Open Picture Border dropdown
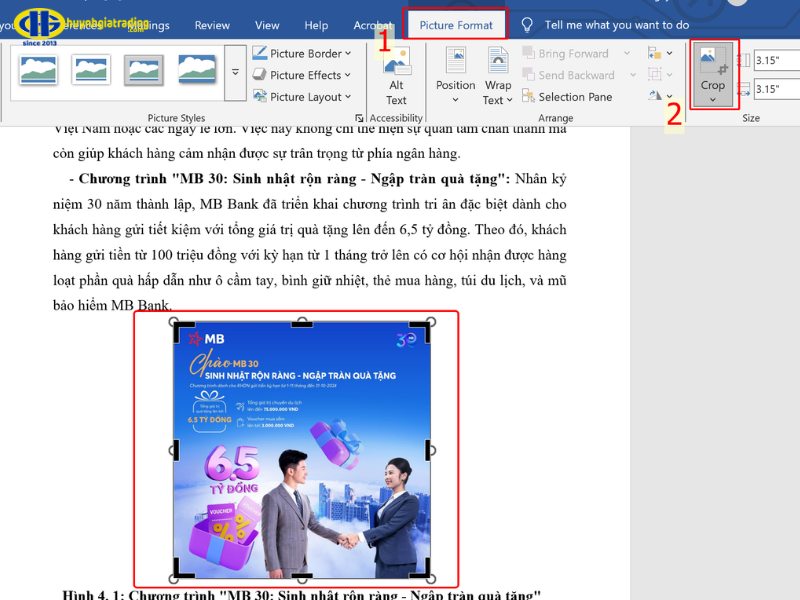This screenshot has width=800, height=600. click(302, 54)
